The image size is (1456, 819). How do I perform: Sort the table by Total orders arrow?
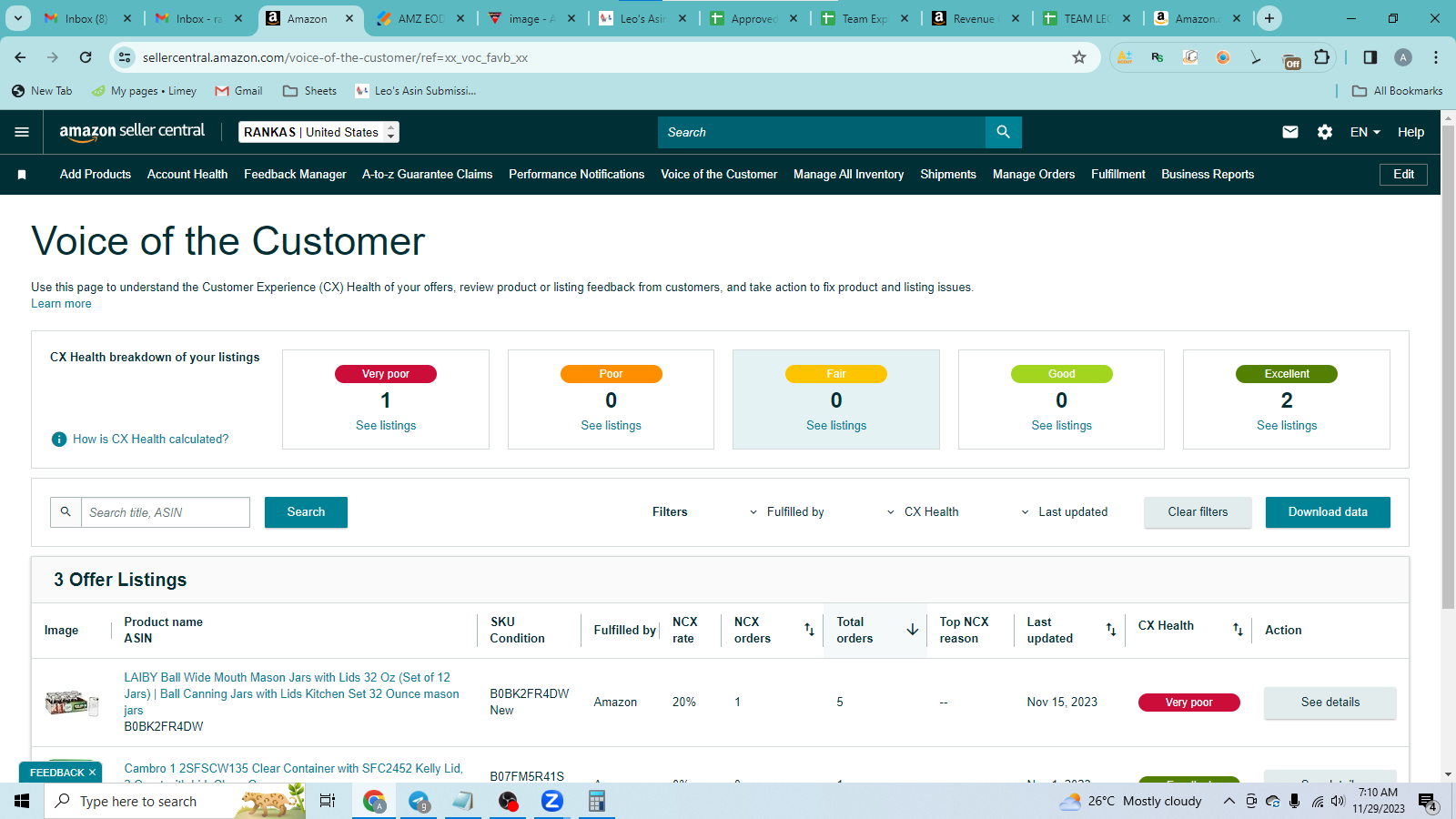[913, 630]
